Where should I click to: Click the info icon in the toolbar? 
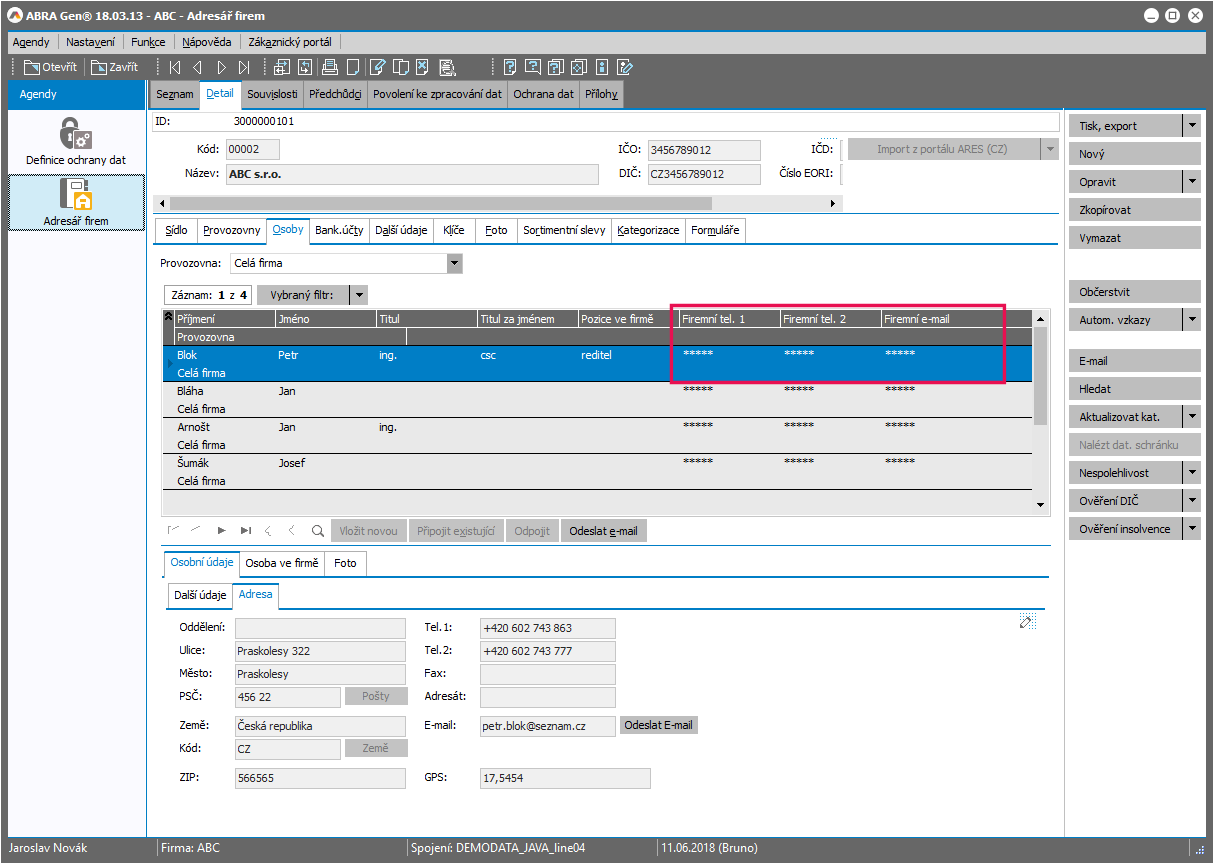[x=601, y=67]
